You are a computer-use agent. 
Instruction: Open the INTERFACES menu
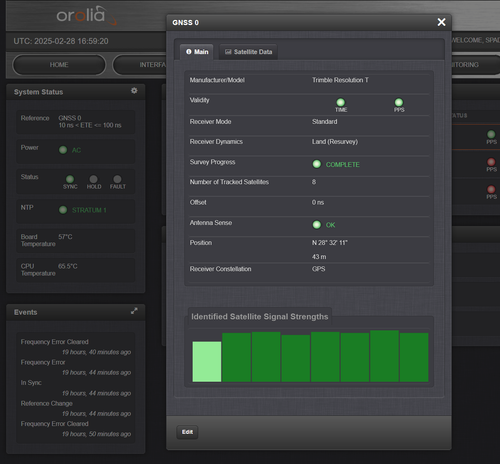coord(140,65)
